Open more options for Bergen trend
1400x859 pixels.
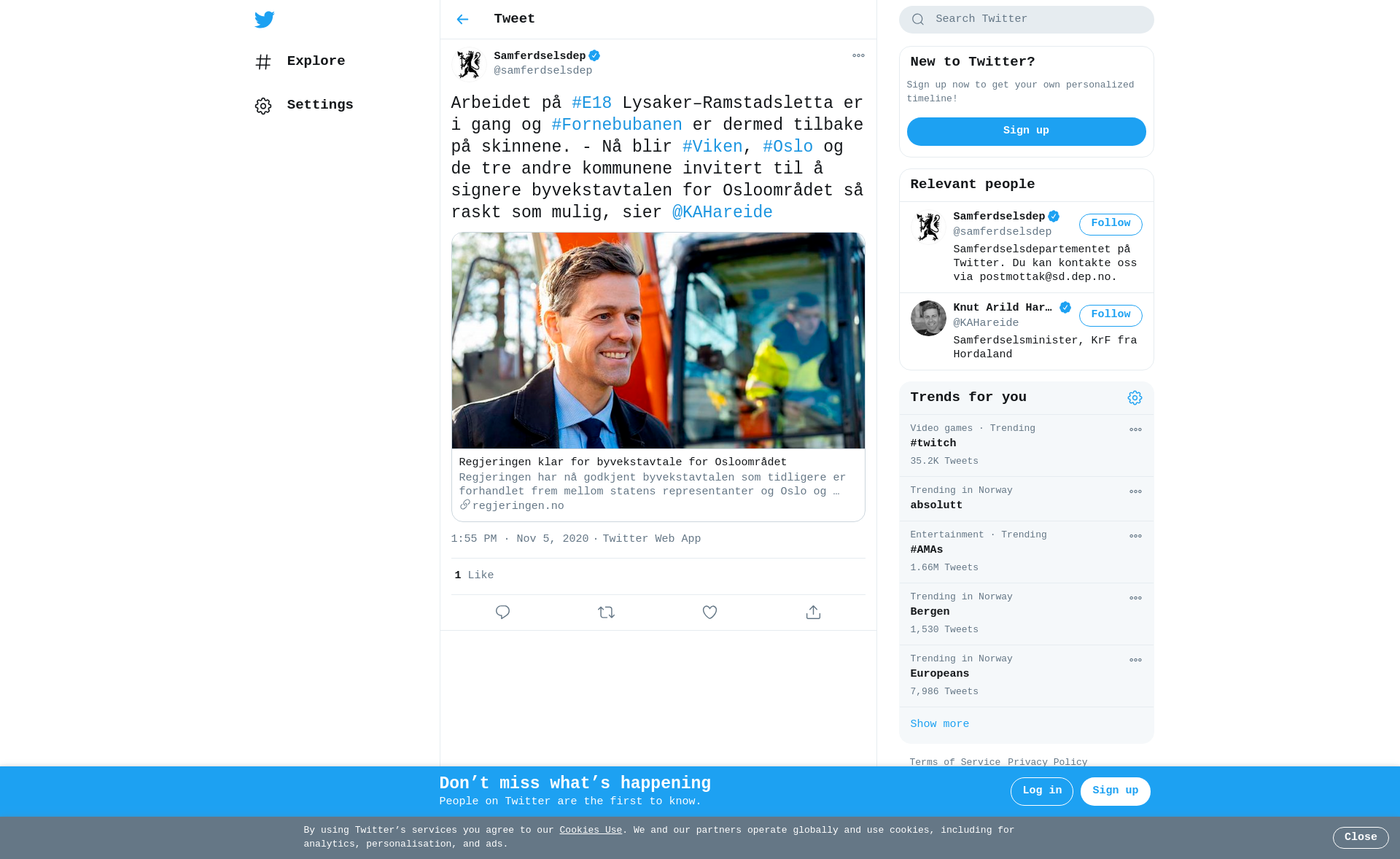[x=1135, y=598]
